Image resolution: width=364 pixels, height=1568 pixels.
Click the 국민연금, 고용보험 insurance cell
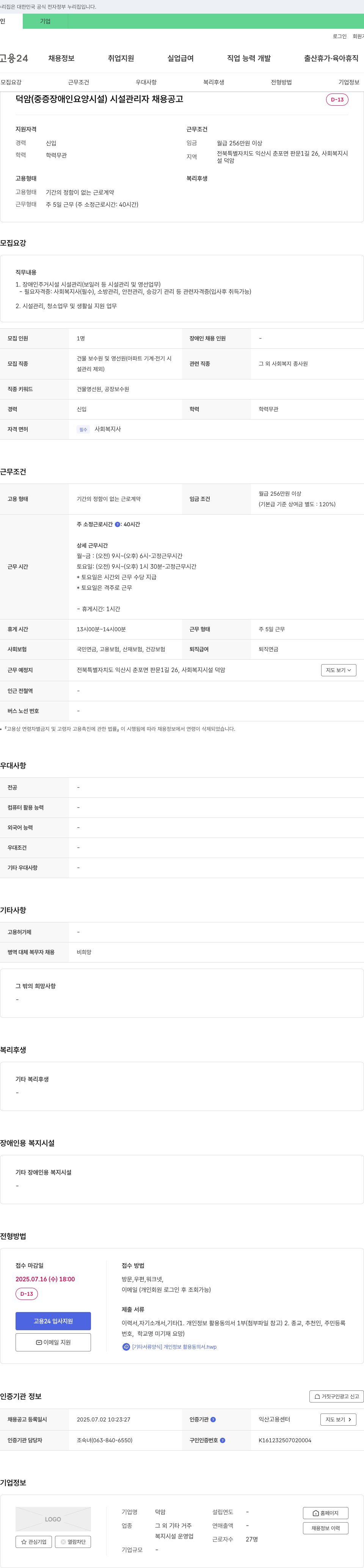tap(121, 649)
